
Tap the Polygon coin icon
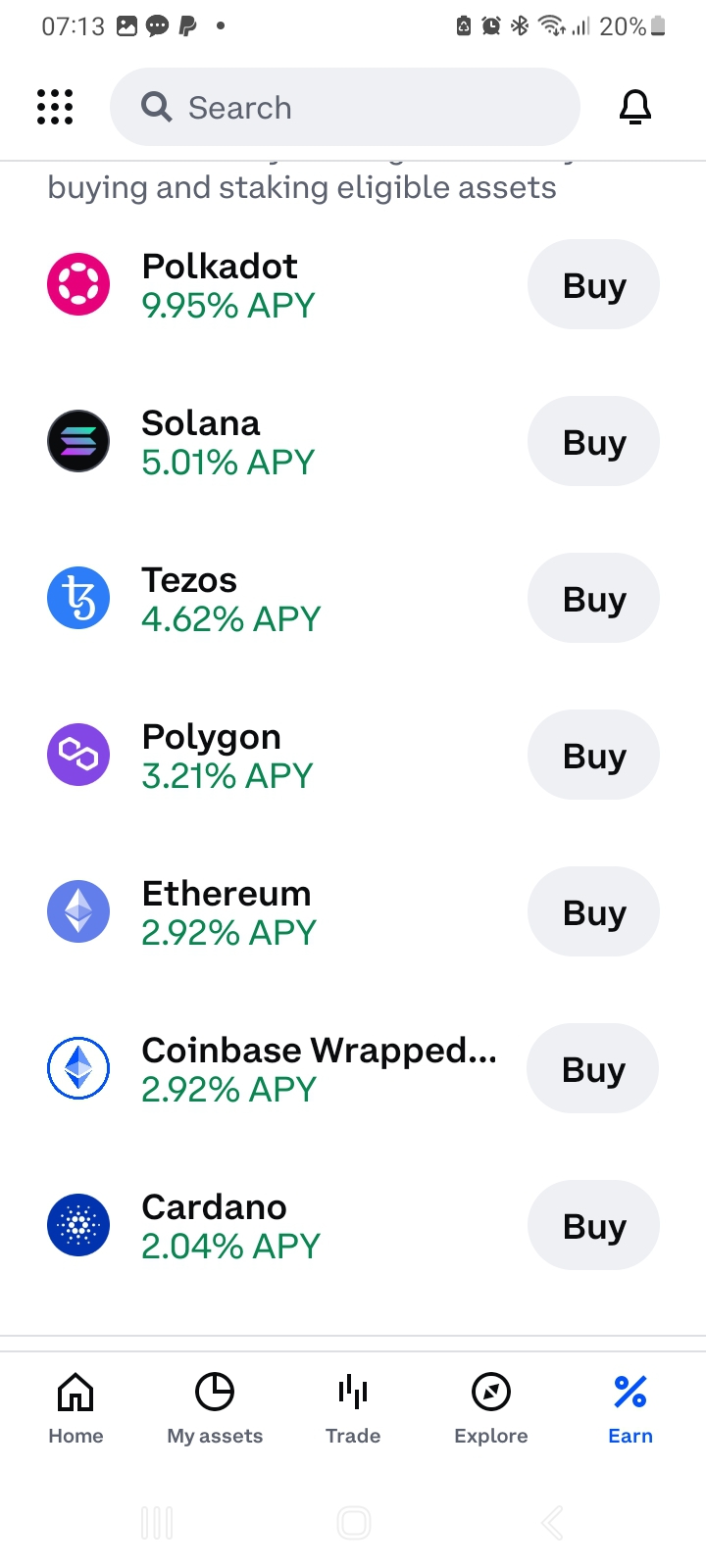(78, 755)
